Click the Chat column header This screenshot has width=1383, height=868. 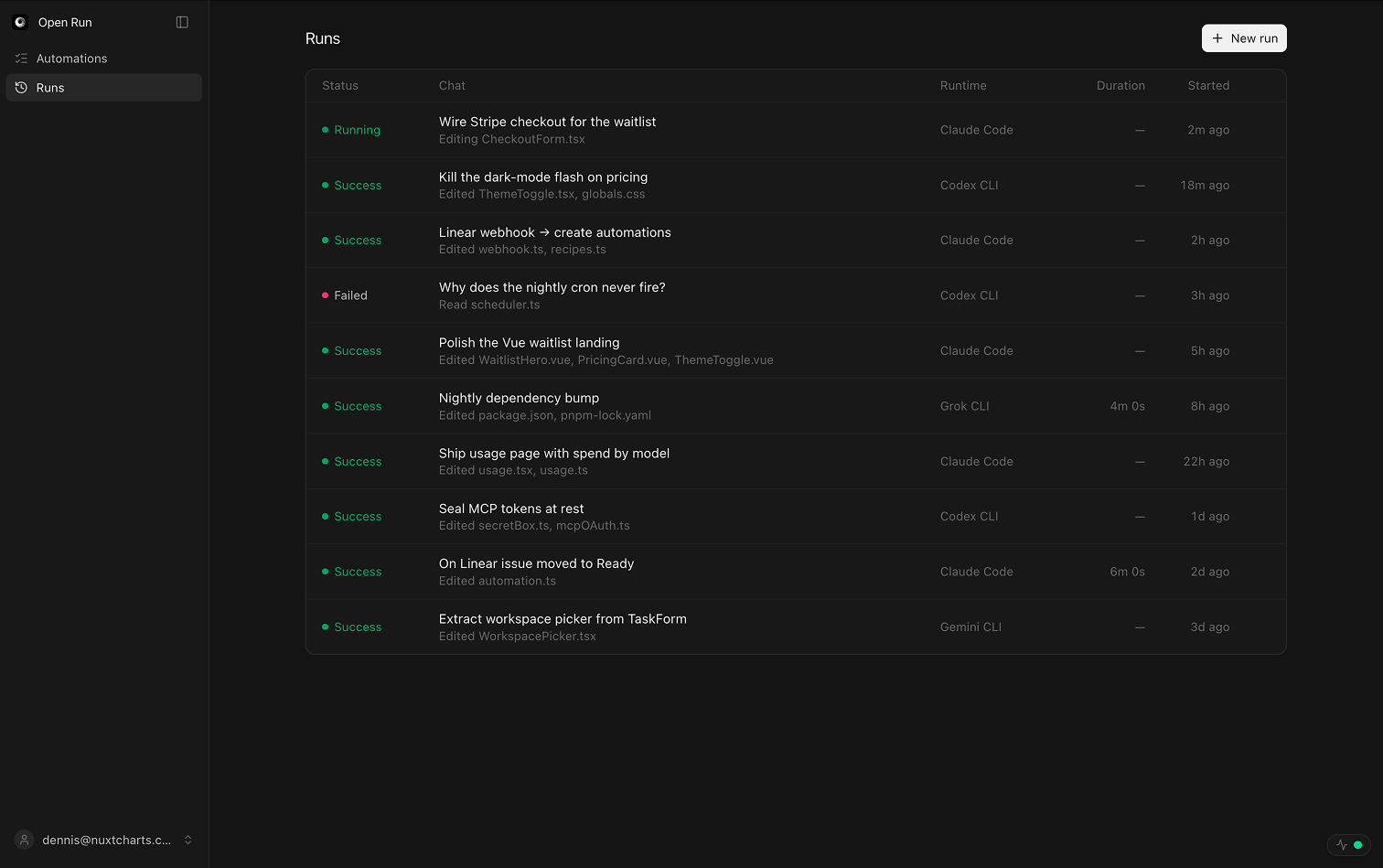(x=452, y=86)
